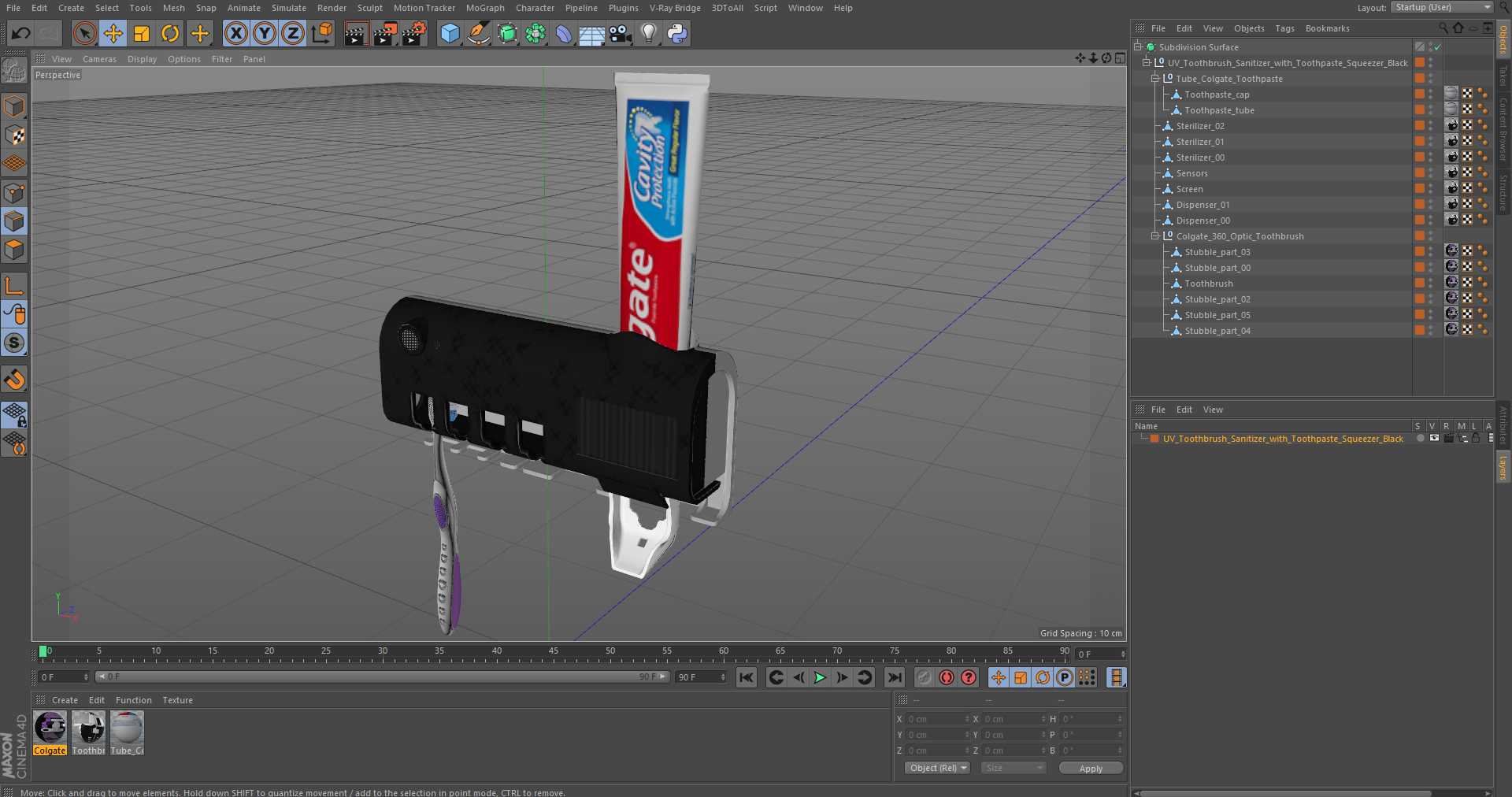
Task: Activate the Move tool in toolbar
Action: point(113,33)
